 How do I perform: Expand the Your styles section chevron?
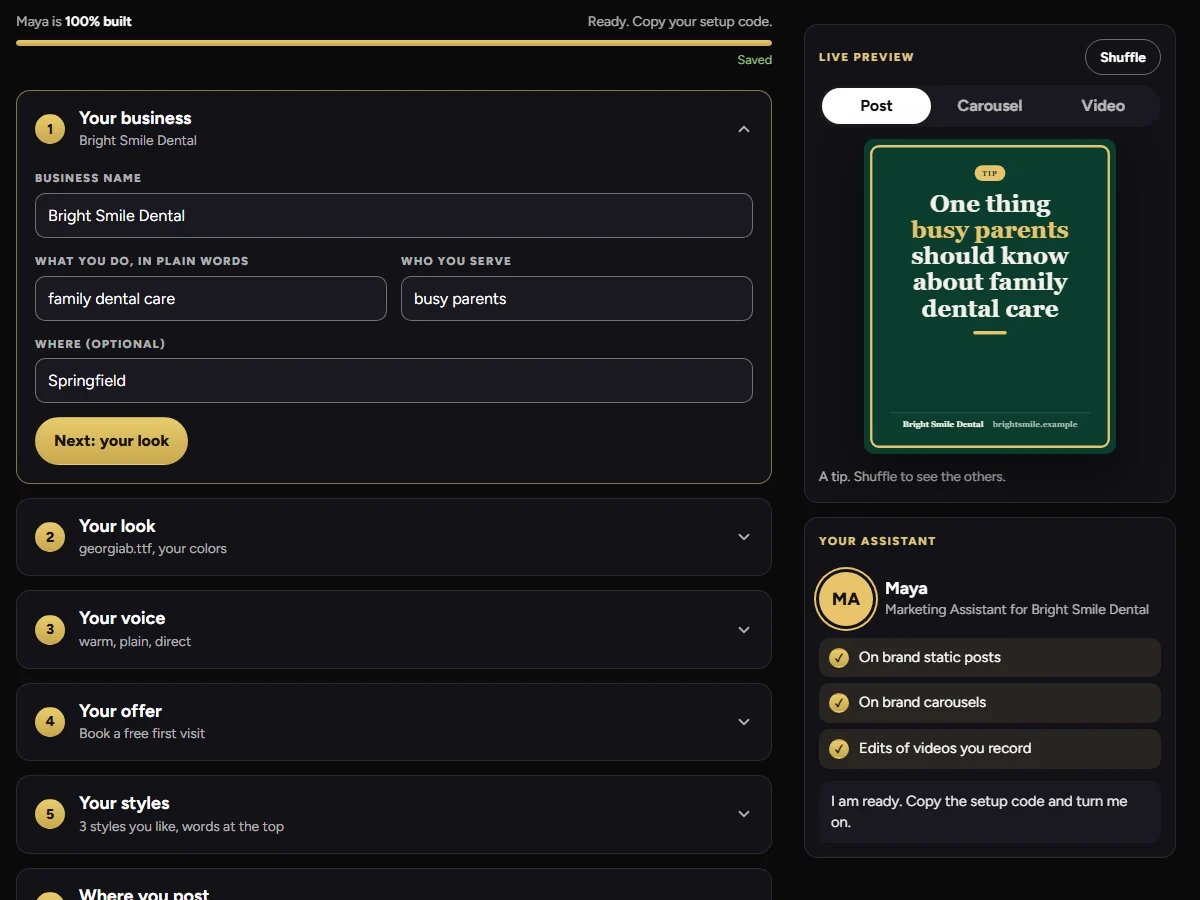click(744, 814)
